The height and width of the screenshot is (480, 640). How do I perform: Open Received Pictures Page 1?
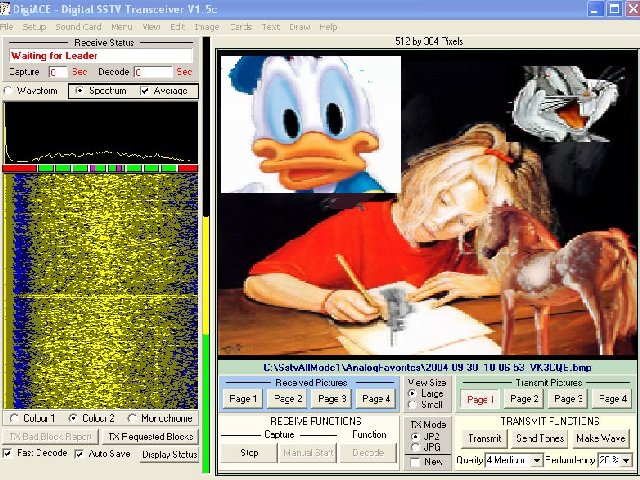(243, 399)
